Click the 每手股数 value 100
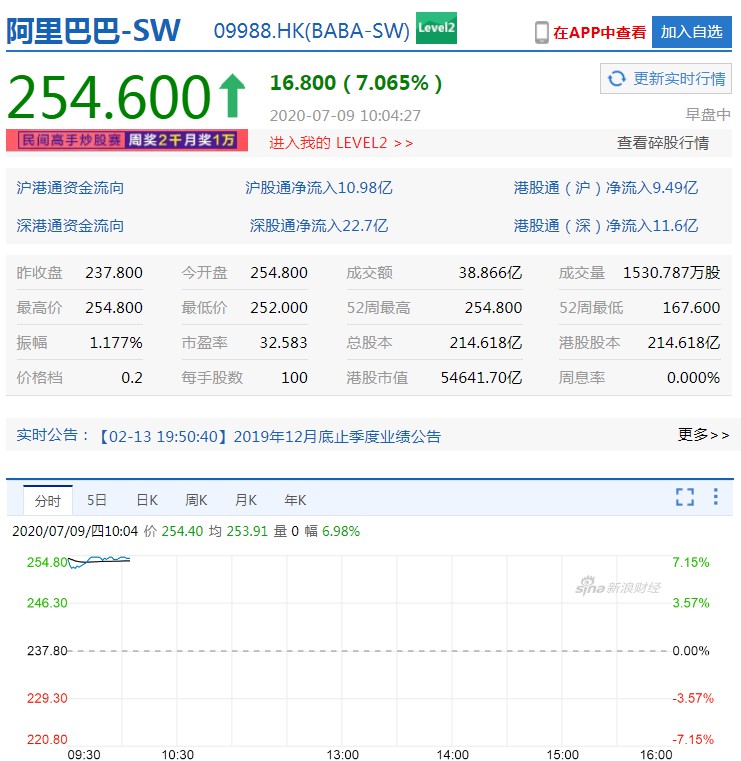This screenshot has height=761, width=741. click(295, 378)
